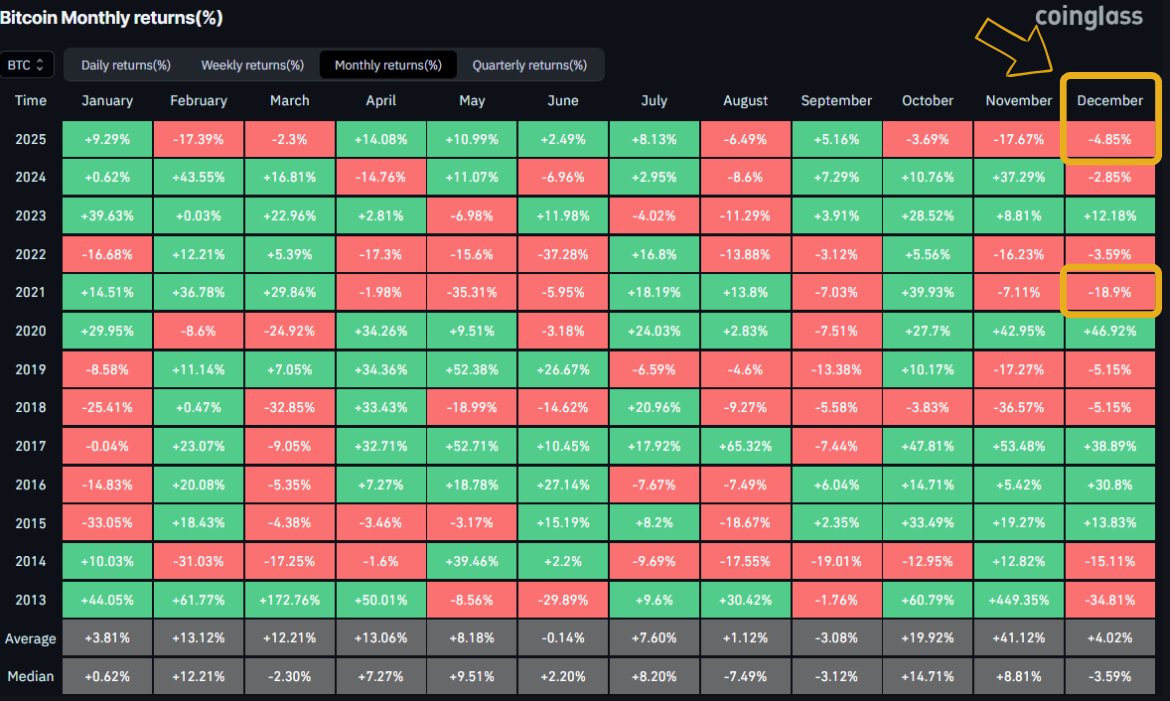Click the Bitcoin Monthly returns(%) heading
Screen dimensions: 1170x701
click(x=111, y=17)
